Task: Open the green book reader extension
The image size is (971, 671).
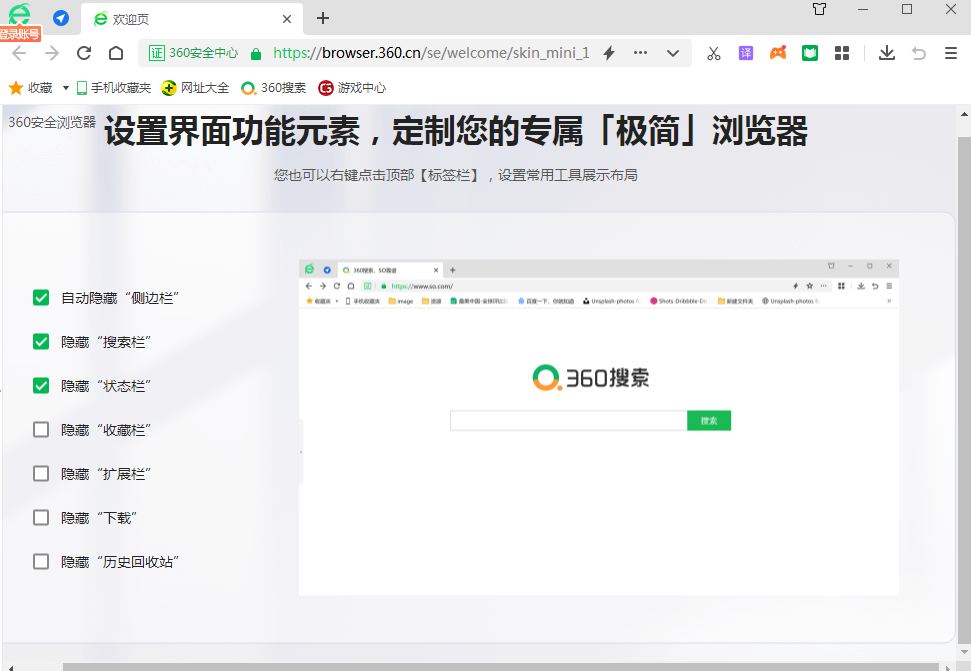Action: point(810,53)
